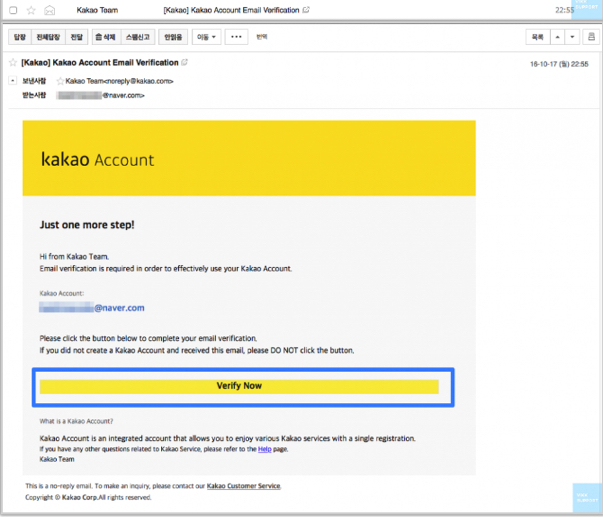Open the Kakao Customer Service link

pyautogui.click(x=243, y=486)
